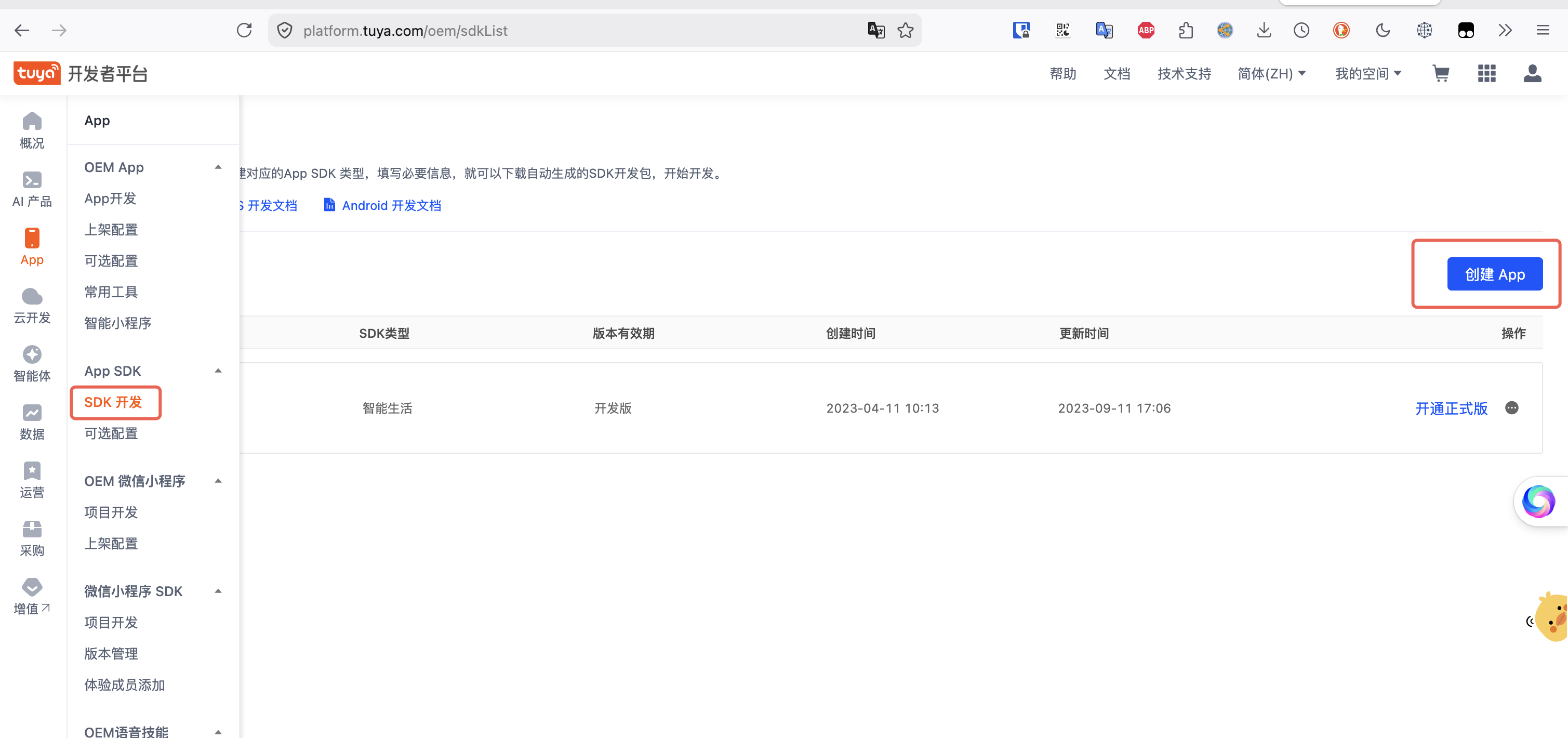Screen dimensions: 1568x738
Task: Reload the current browser page
Action: (x=244, y=31)
